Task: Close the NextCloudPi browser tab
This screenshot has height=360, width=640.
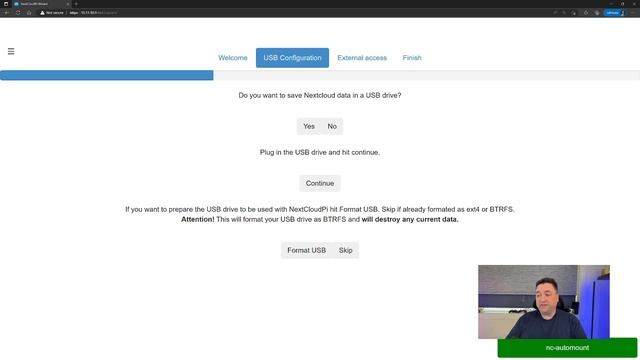Action: (68, 4)
